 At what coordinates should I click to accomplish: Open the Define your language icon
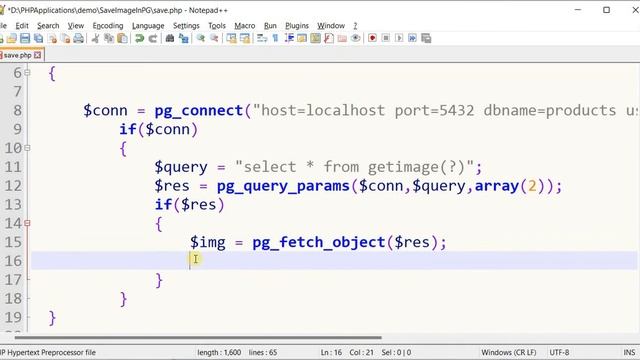(x=302, y=38)
